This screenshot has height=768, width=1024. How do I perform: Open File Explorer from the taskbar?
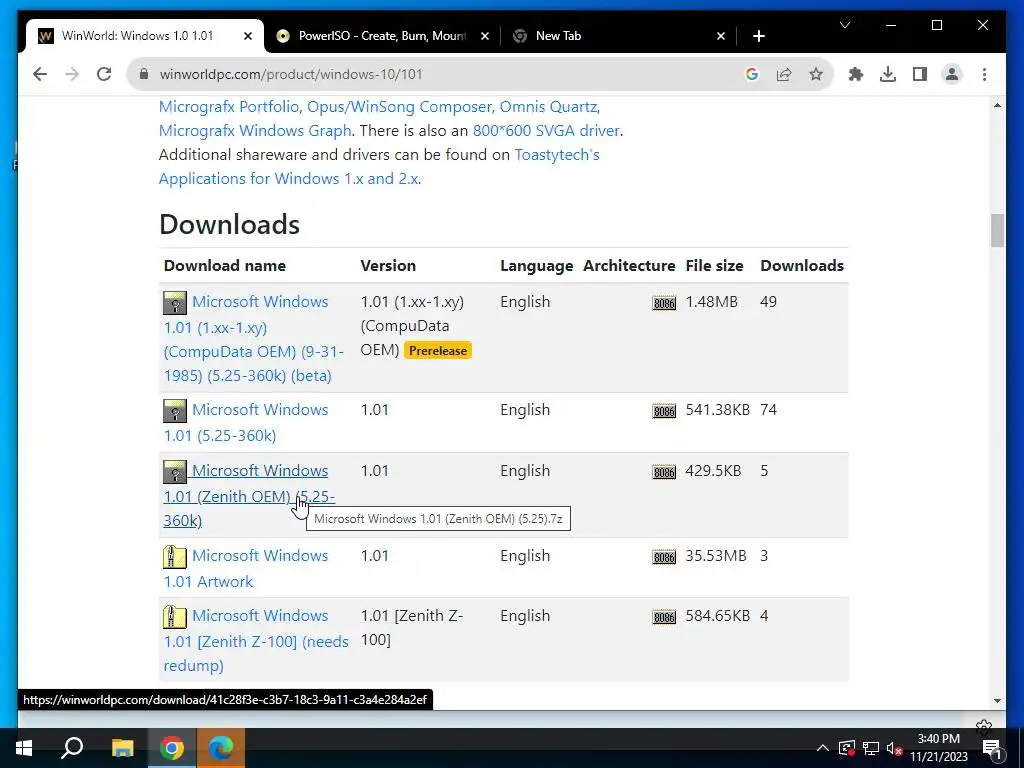(x=122, y=748)
